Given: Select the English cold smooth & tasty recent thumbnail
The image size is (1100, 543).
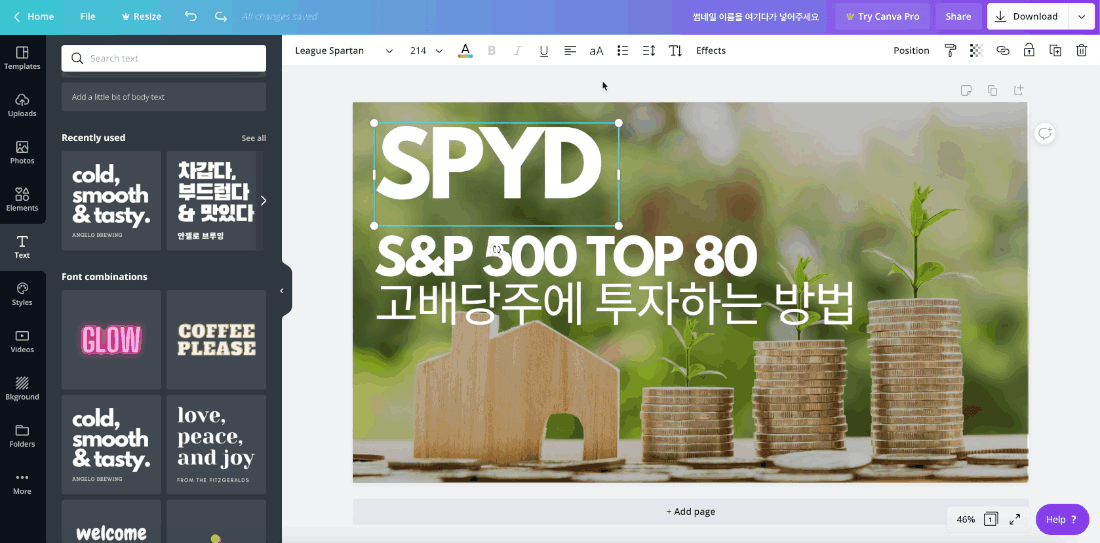Looking at the screenshot, I should pos(111,201).
